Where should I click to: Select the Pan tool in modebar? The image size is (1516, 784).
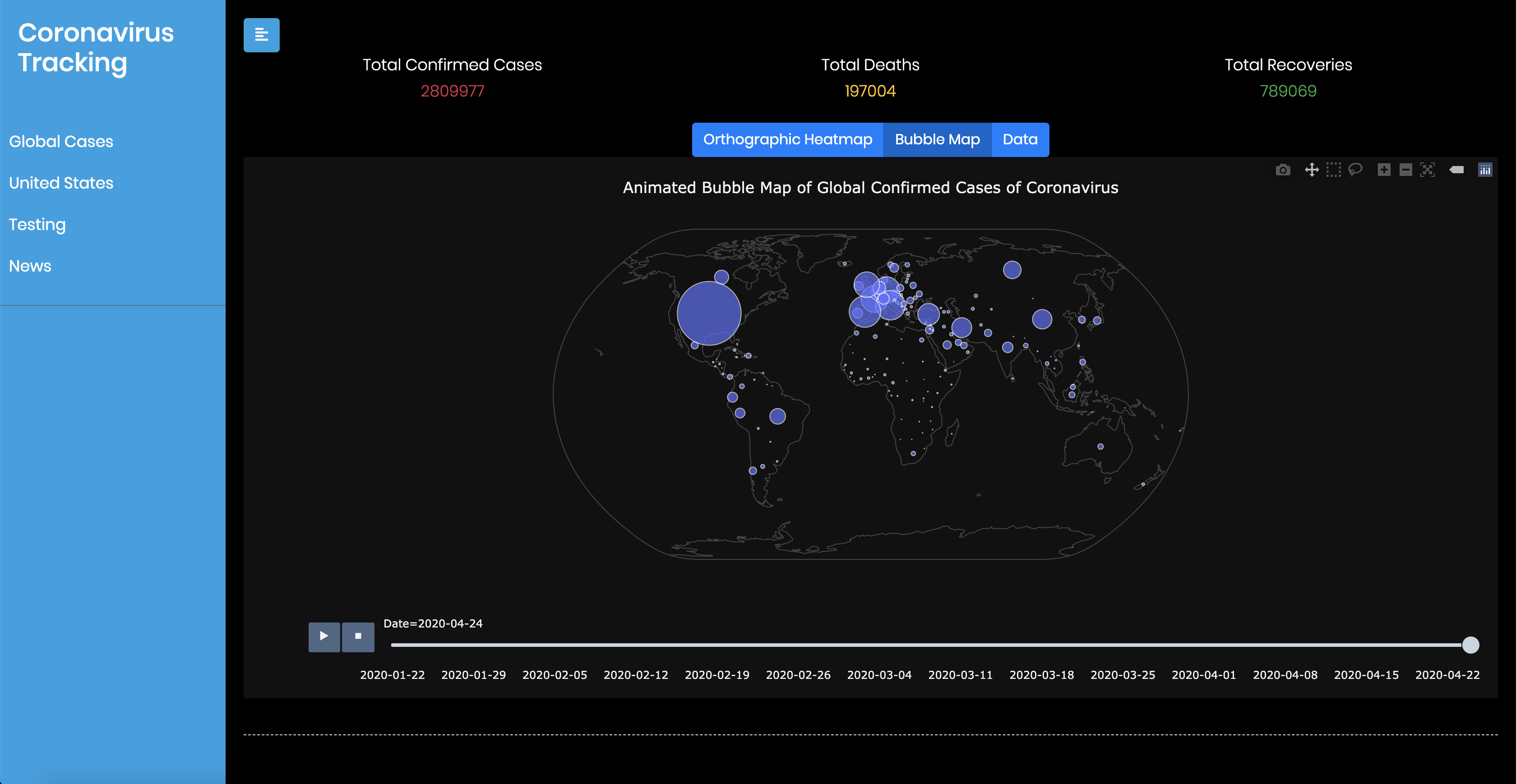(x=1312, y=170)
